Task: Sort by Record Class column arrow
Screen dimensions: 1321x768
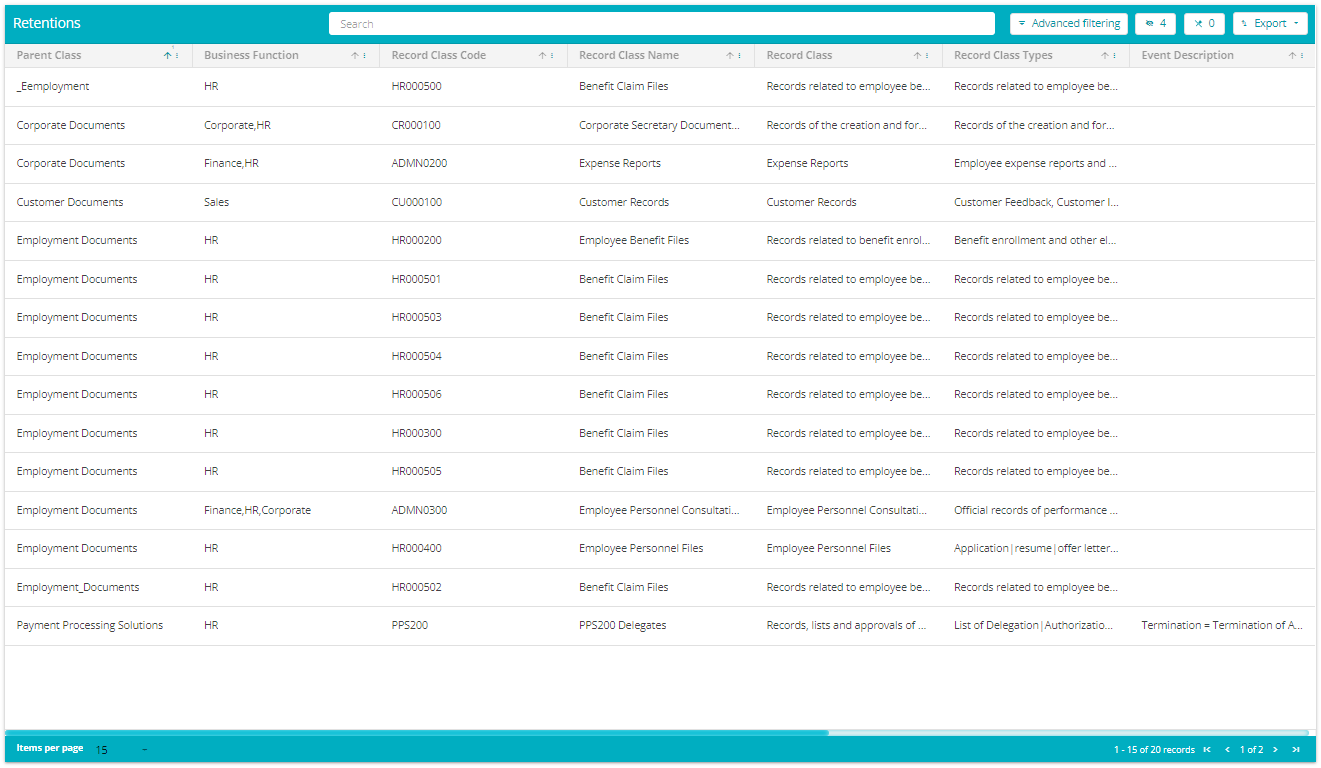Action: [917, 56]
